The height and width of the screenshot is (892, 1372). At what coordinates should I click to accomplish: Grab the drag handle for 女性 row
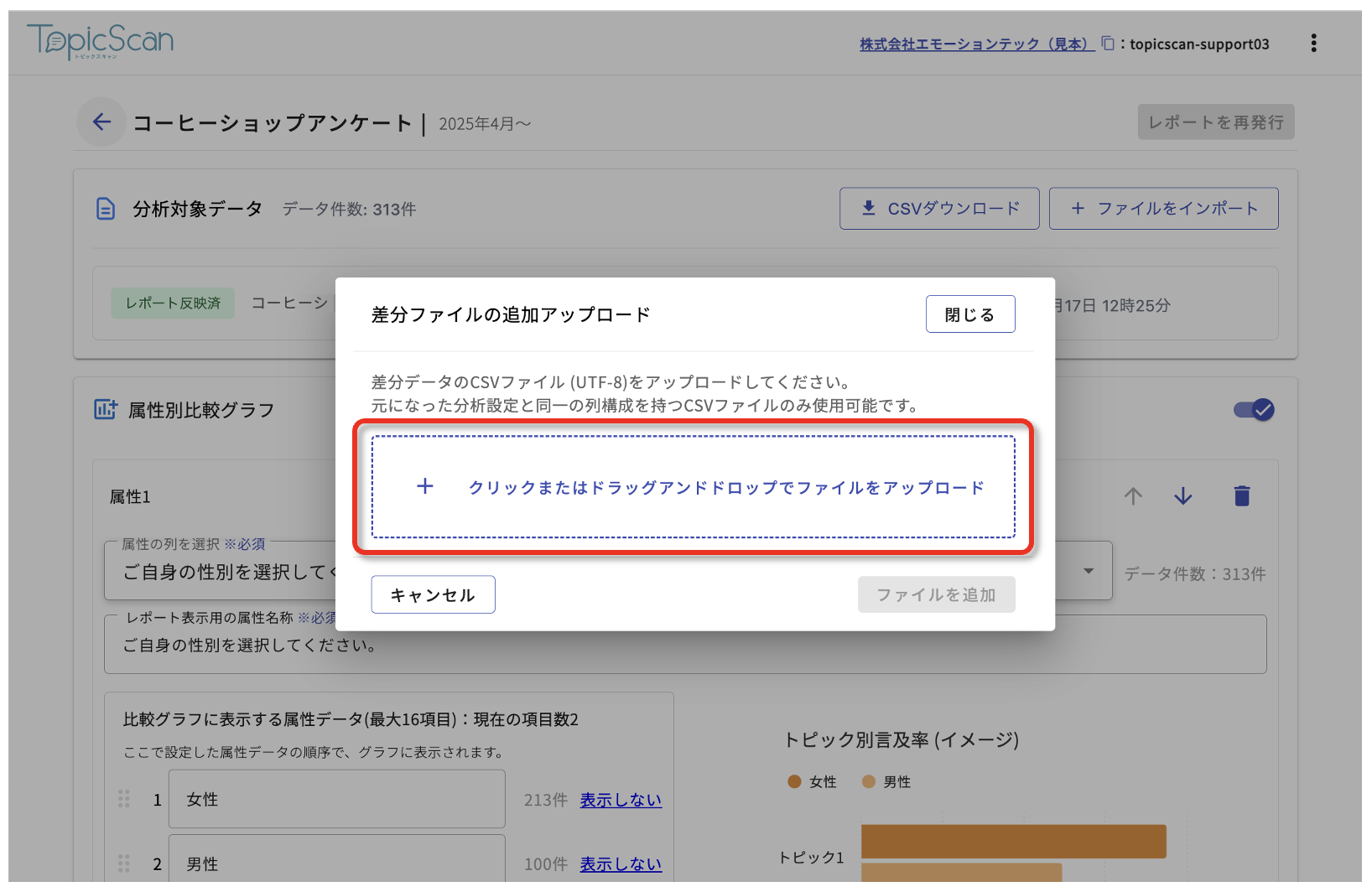(x=124, y=799)
